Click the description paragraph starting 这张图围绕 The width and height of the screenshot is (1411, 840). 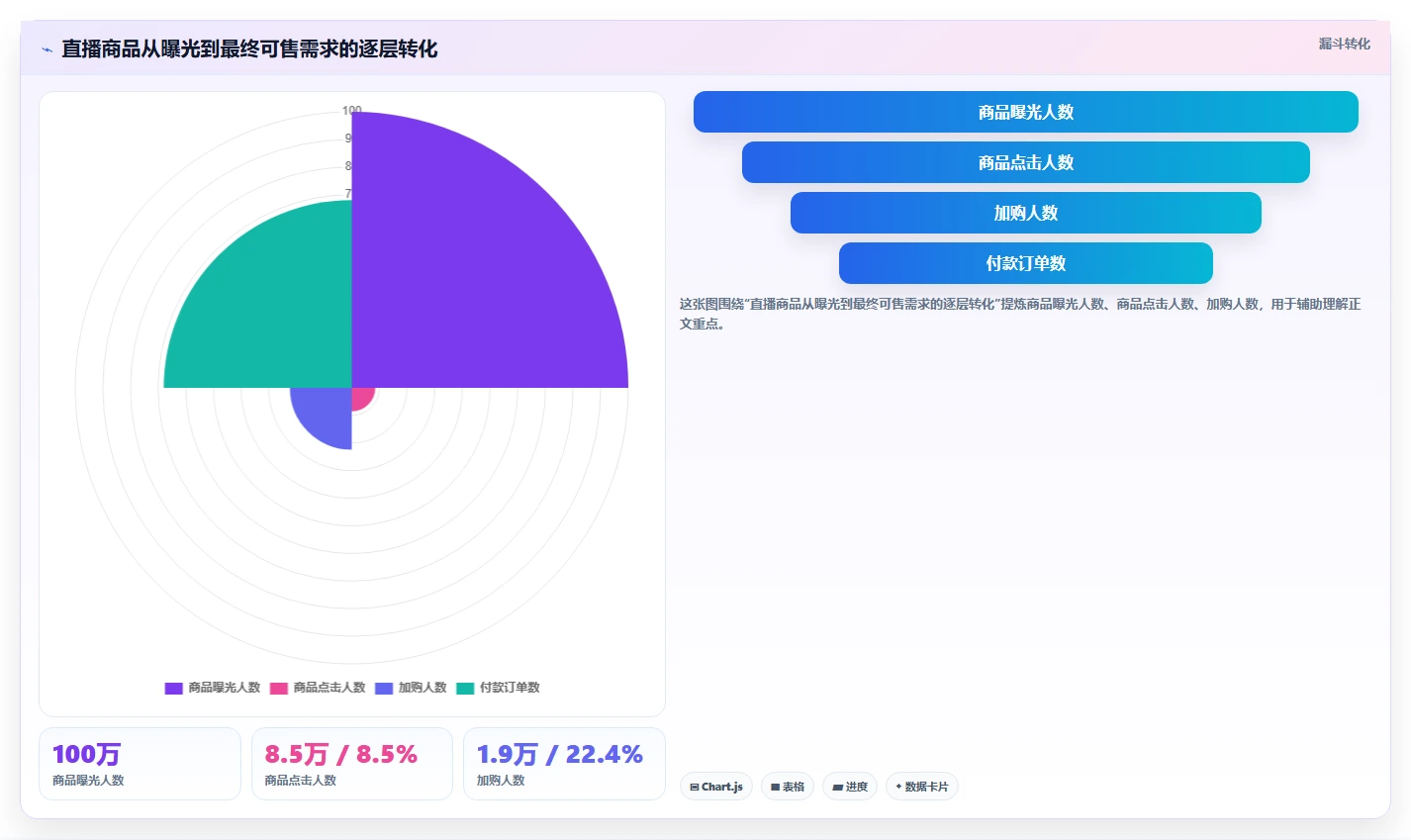pyautogui.click(x=1020, y=314)
